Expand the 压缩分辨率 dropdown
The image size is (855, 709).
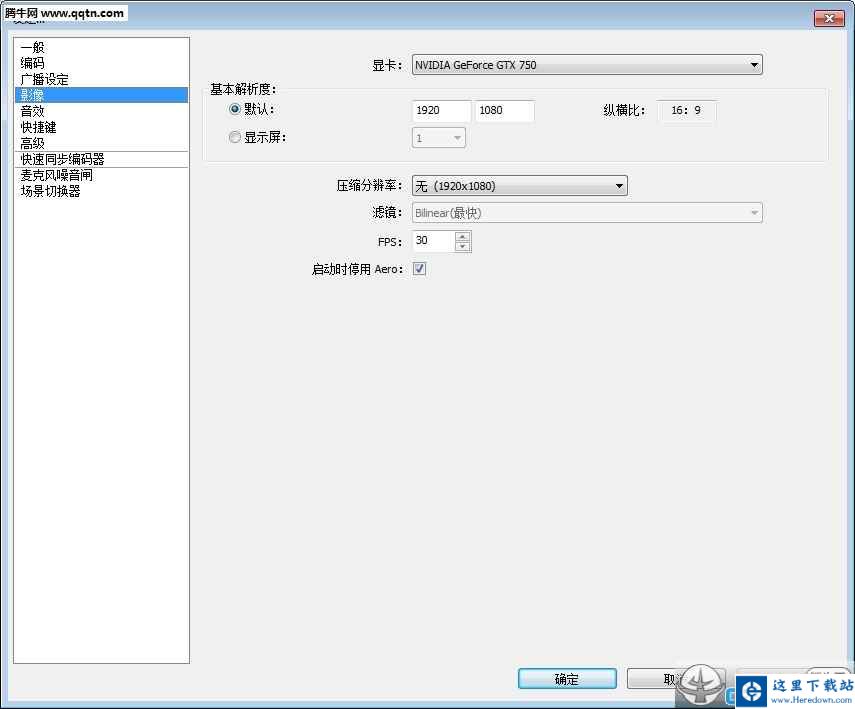tap(519, 186)
